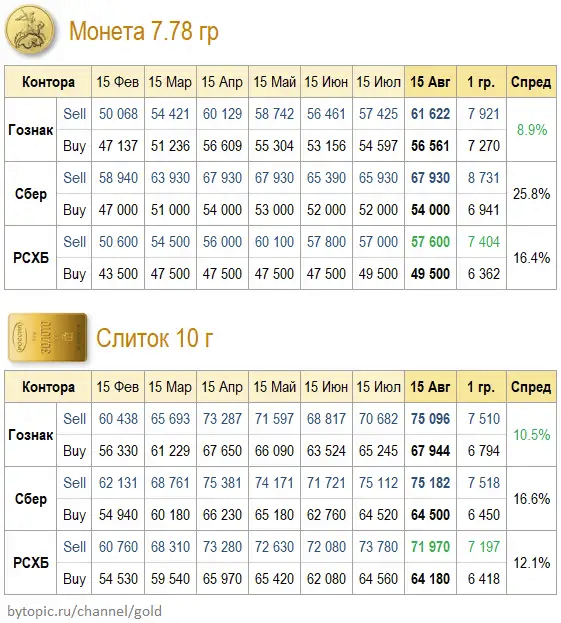The height and width of the screenshot is (623, 561).
Task: Click the gold coin icon
Action: click(x=30, y=31)
